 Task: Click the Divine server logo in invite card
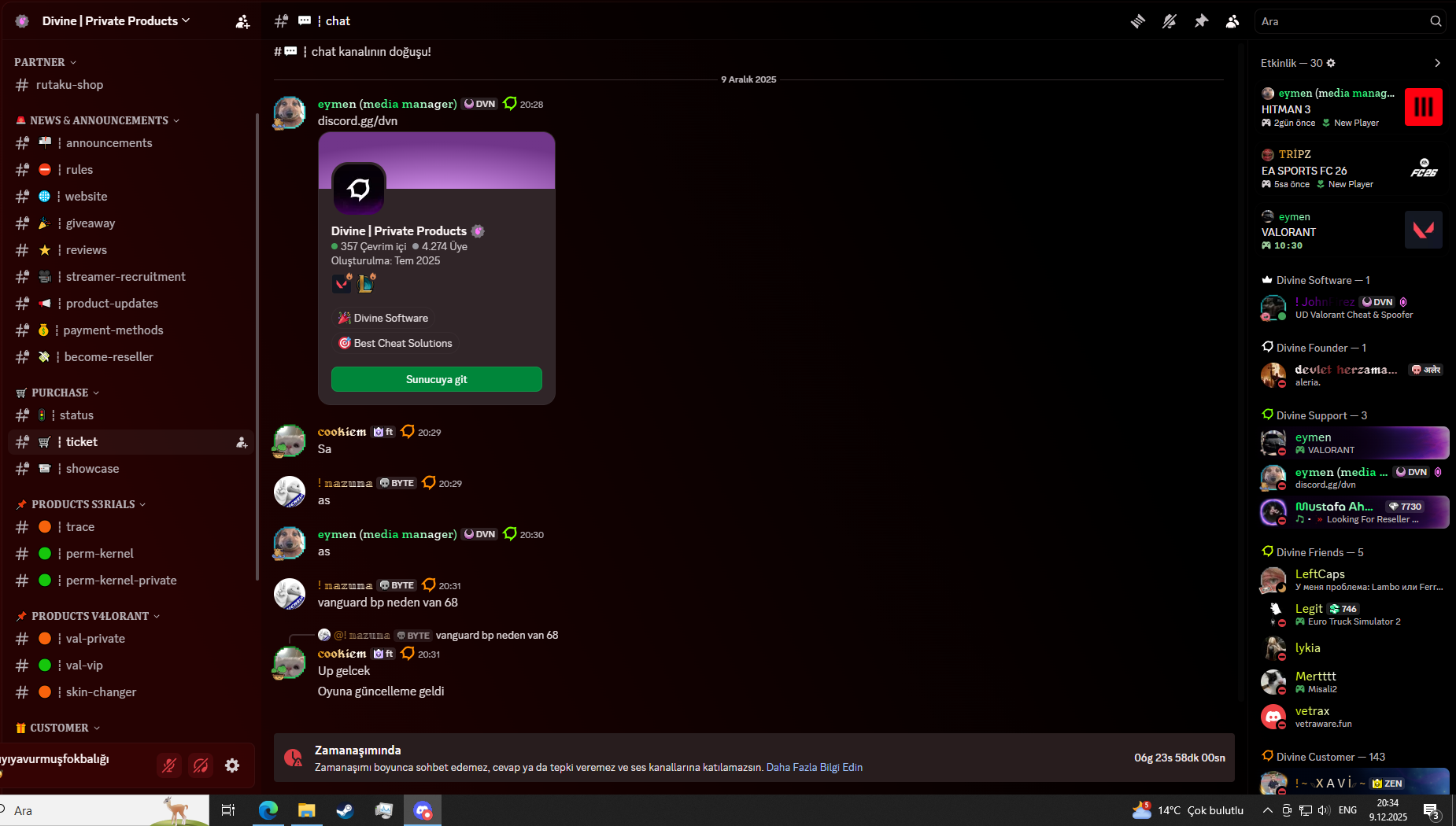(x=359, y=189)
